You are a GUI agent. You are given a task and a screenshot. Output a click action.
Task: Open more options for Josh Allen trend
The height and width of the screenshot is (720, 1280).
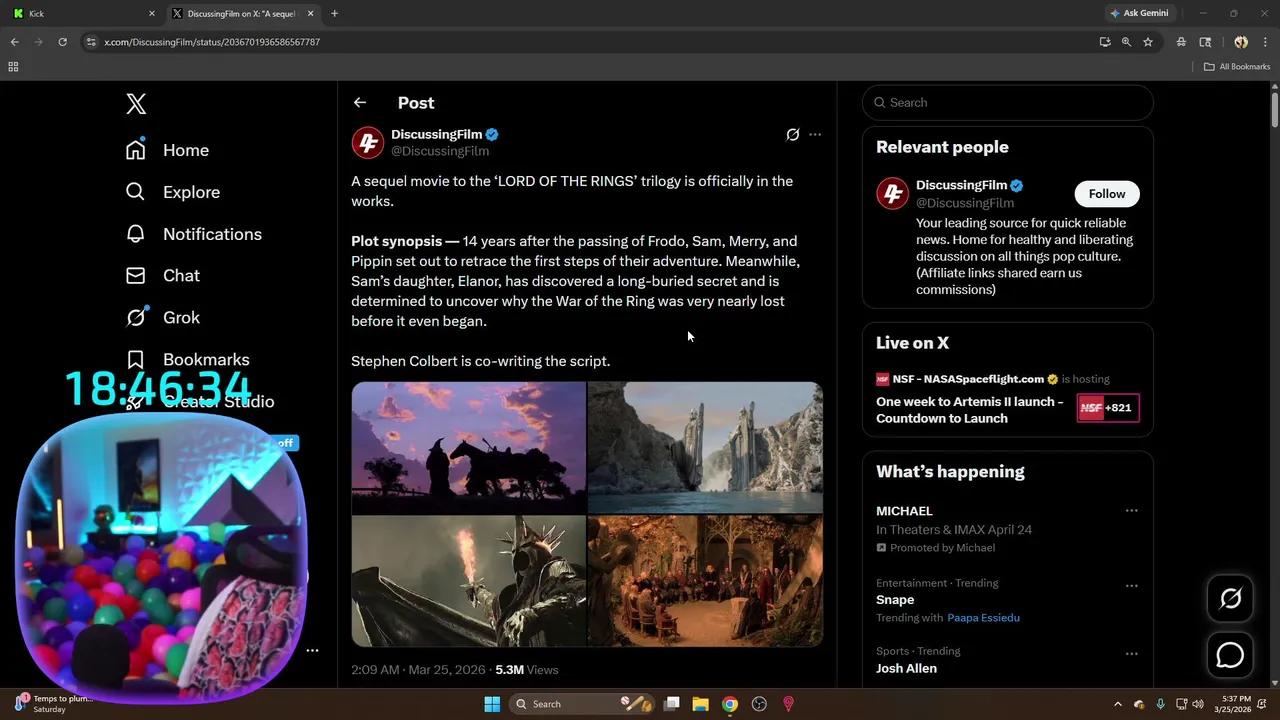click(x=1131, y=654)
